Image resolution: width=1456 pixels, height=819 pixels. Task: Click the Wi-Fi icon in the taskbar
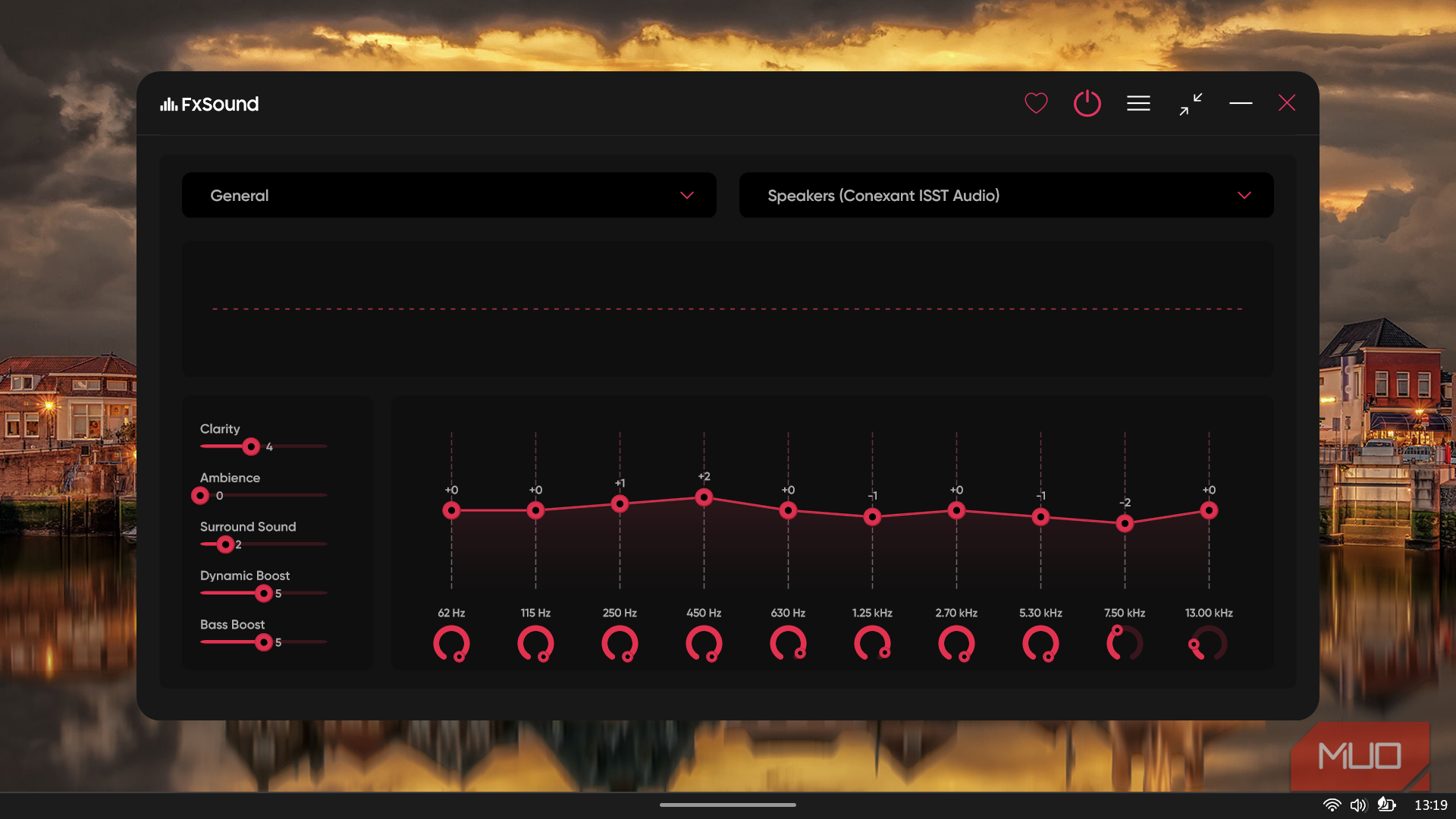(1332, 805)
